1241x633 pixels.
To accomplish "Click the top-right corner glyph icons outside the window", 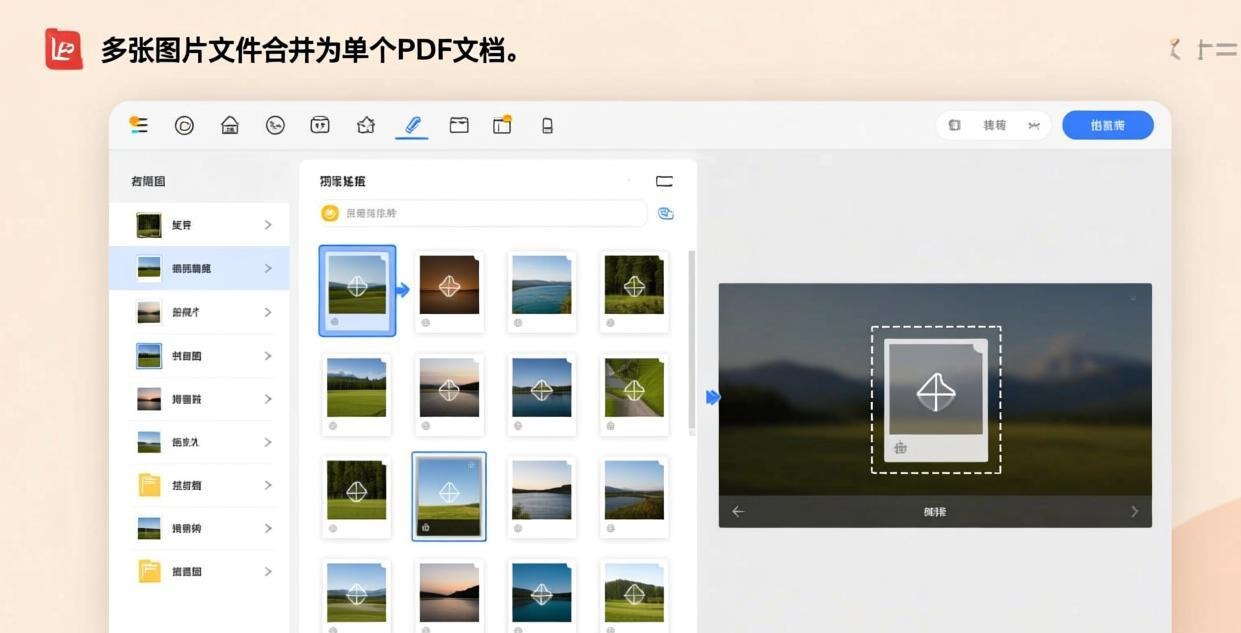I will pyautogui.click(x=1203, y=49).
